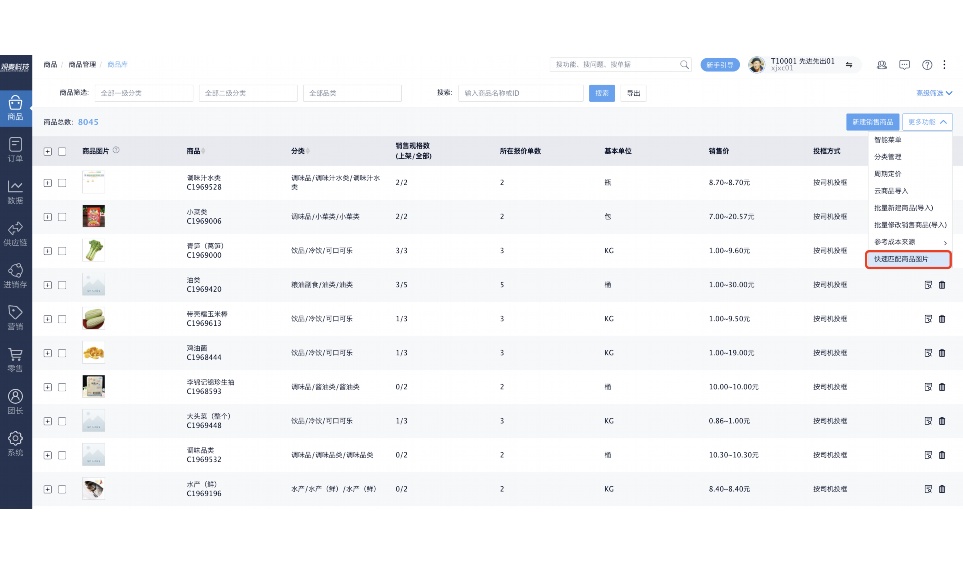The height and width of the screenshot is (564, 963).
Task: Tick the select-all checkbox in table header
Action: tap(62, 151)
